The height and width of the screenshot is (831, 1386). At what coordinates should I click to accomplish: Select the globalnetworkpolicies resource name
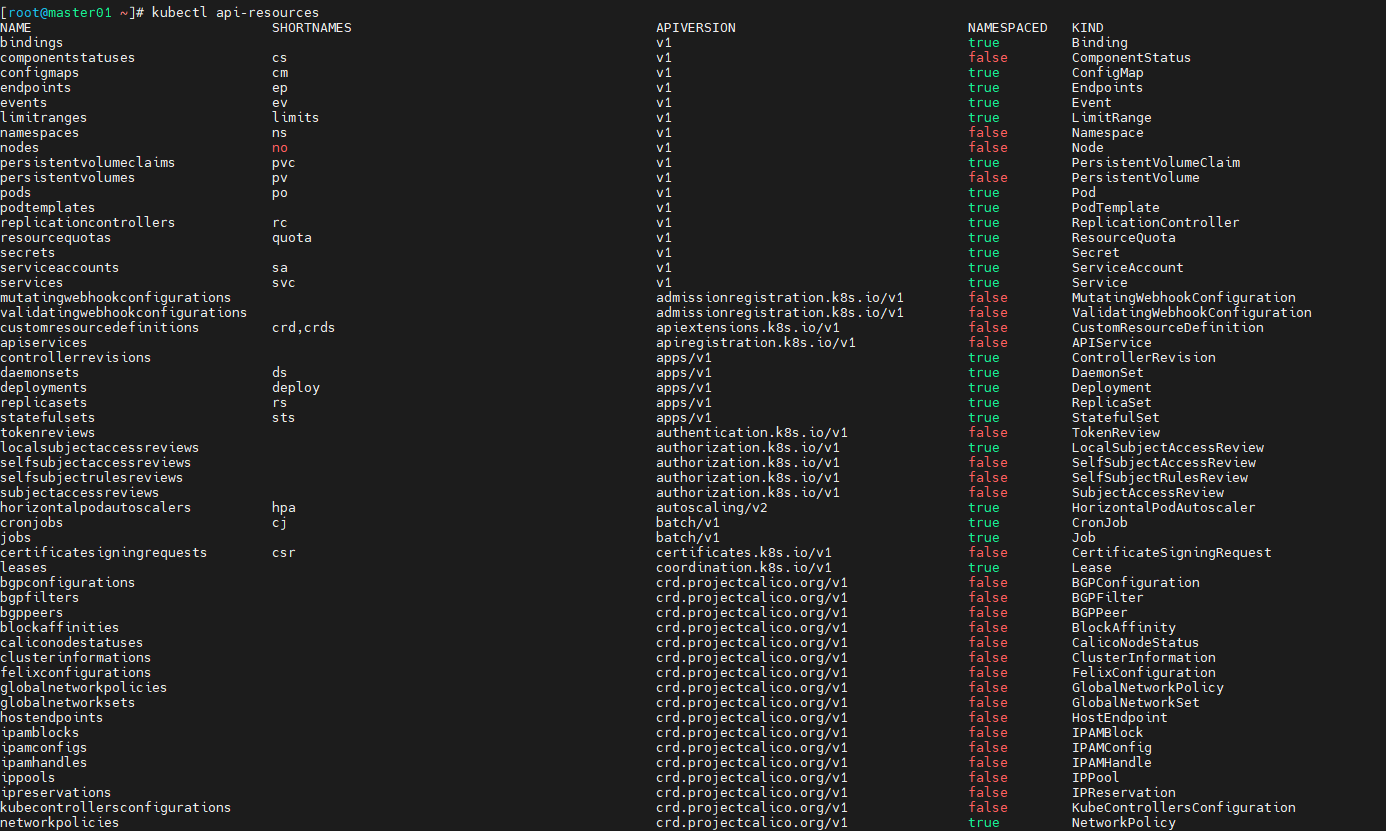click(83, 688)
